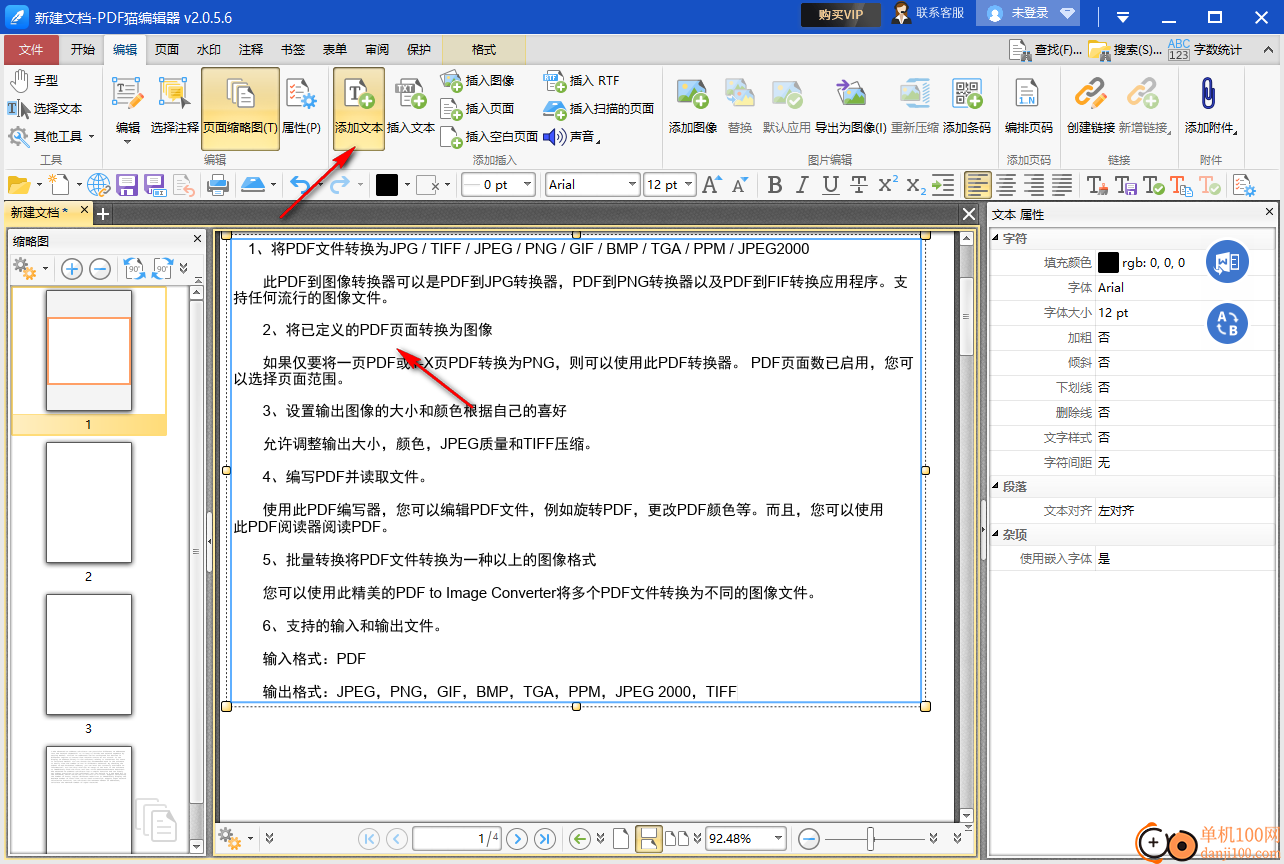Click the blue translate A/B floating icon
This screenshot has height=864, width=1284.
(x=1226, y=323)
